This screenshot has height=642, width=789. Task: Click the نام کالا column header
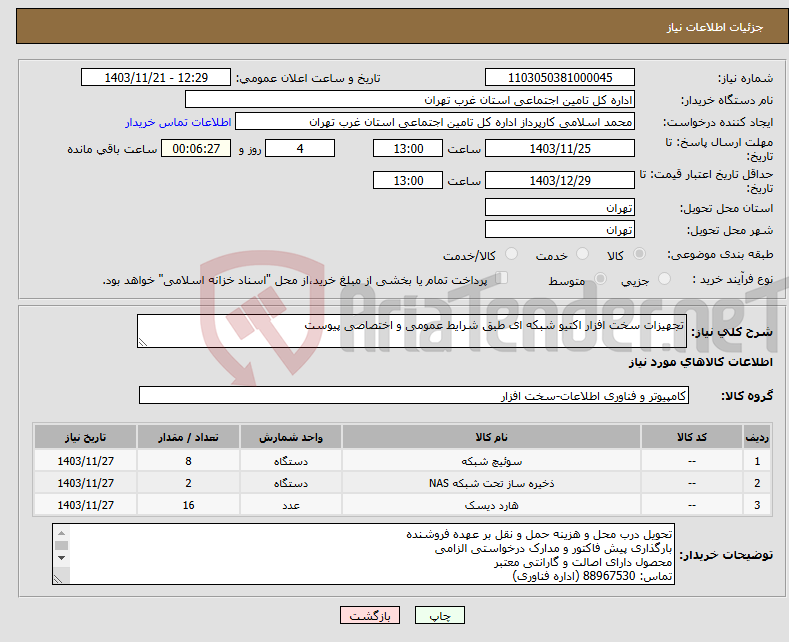[x=491, y=437]
